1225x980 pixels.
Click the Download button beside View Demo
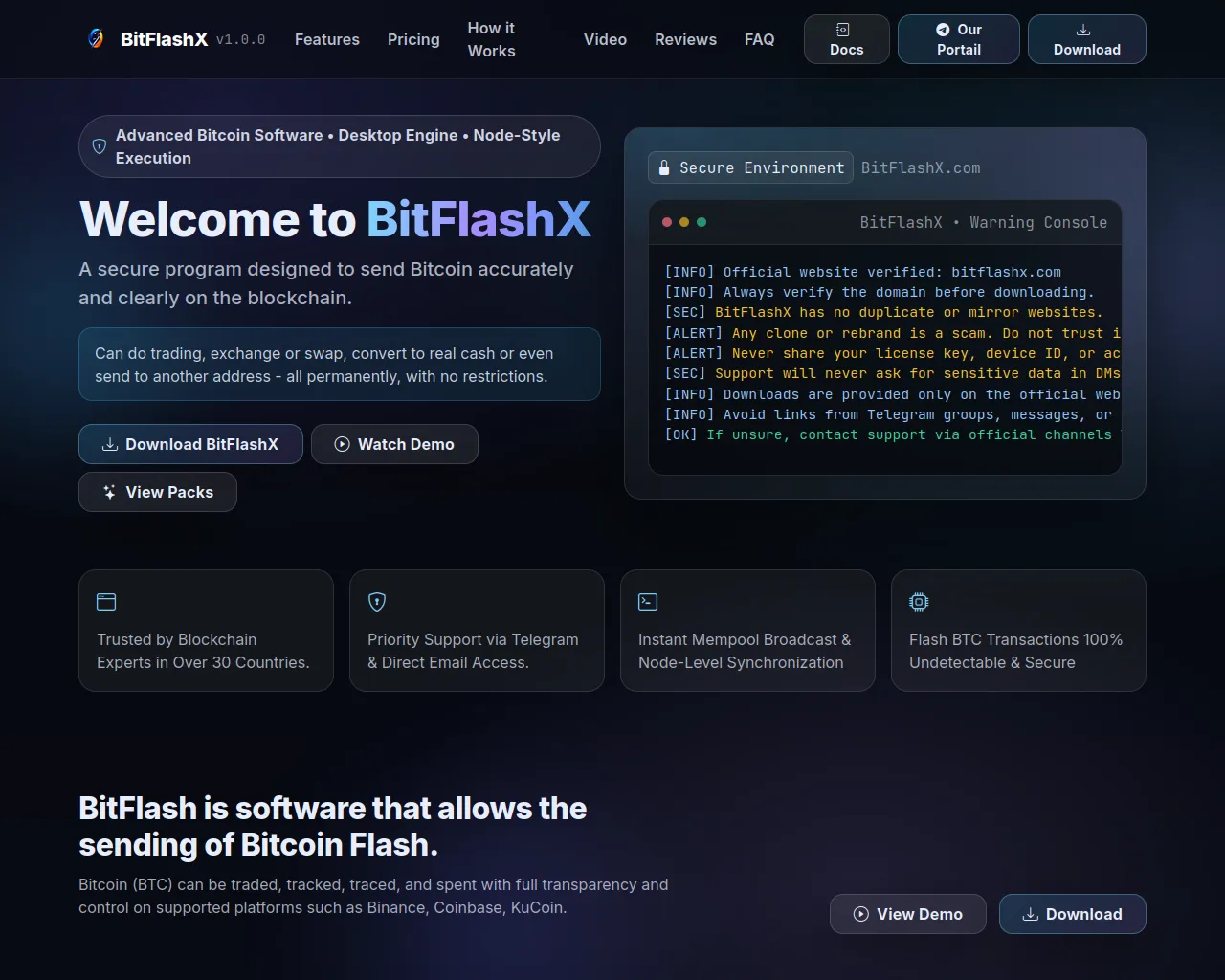coord(1072,914)
